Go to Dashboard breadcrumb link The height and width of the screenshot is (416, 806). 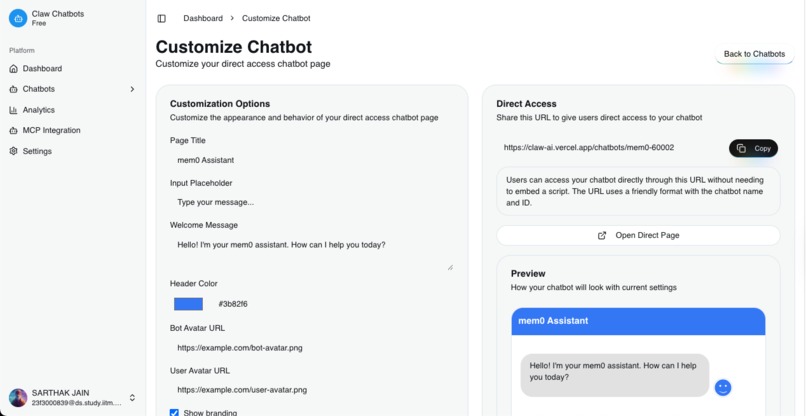pyautogui.click(x=203, y=19)
